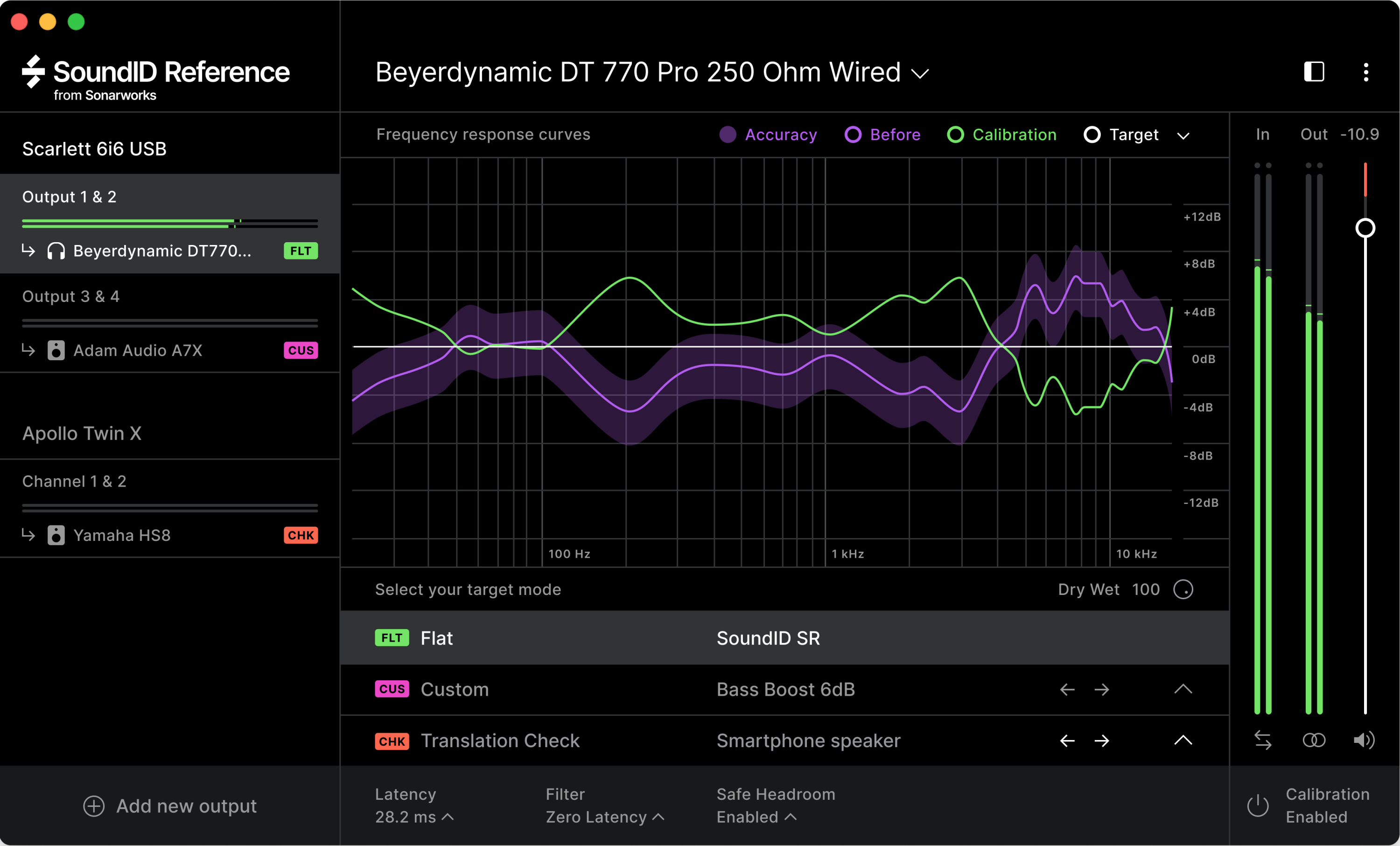
Task: Open the Beyerdynamic DT 770 Pro device dropdown
Action: pos(920,73)
